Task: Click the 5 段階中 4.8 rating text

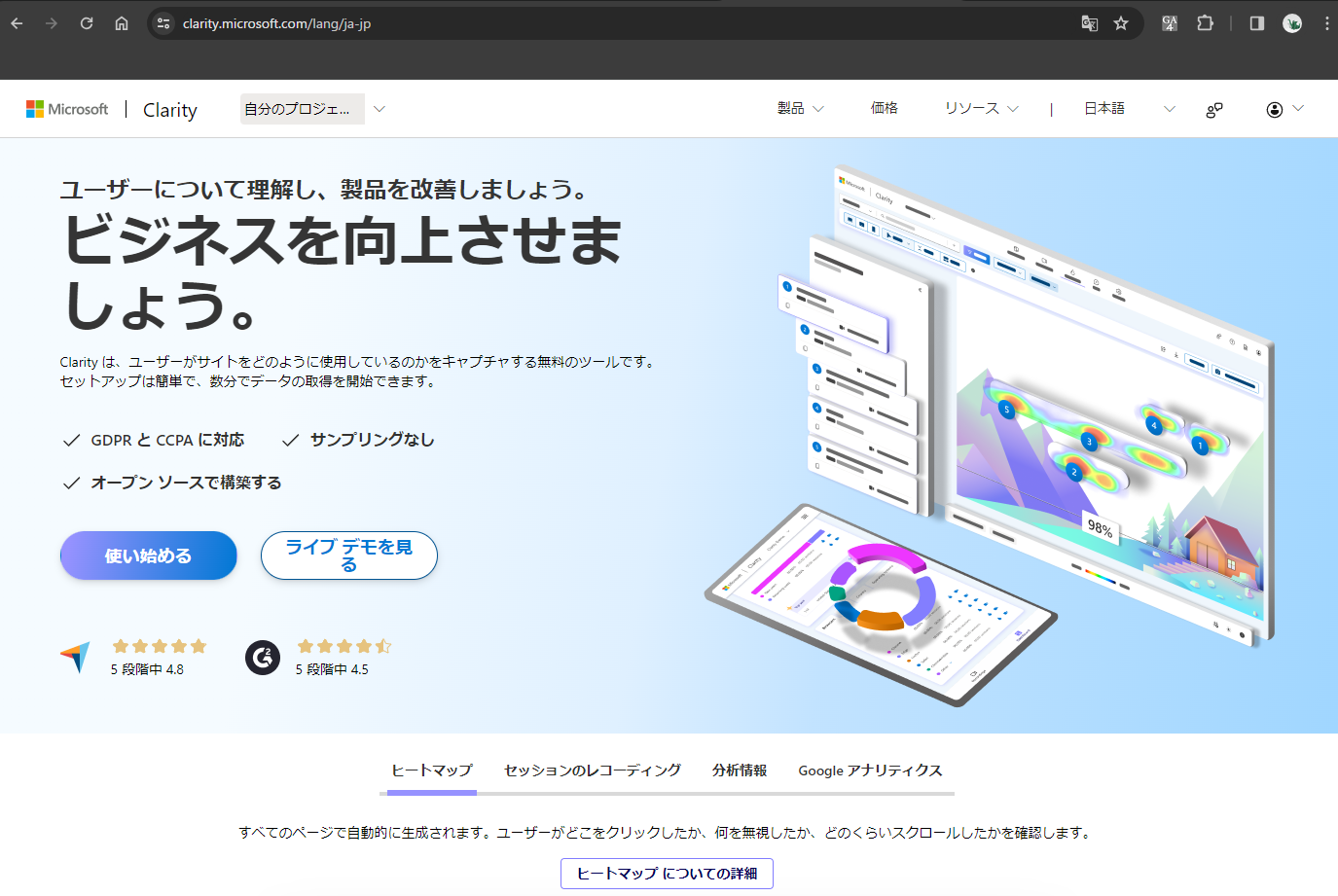Action: click(147, 669)
